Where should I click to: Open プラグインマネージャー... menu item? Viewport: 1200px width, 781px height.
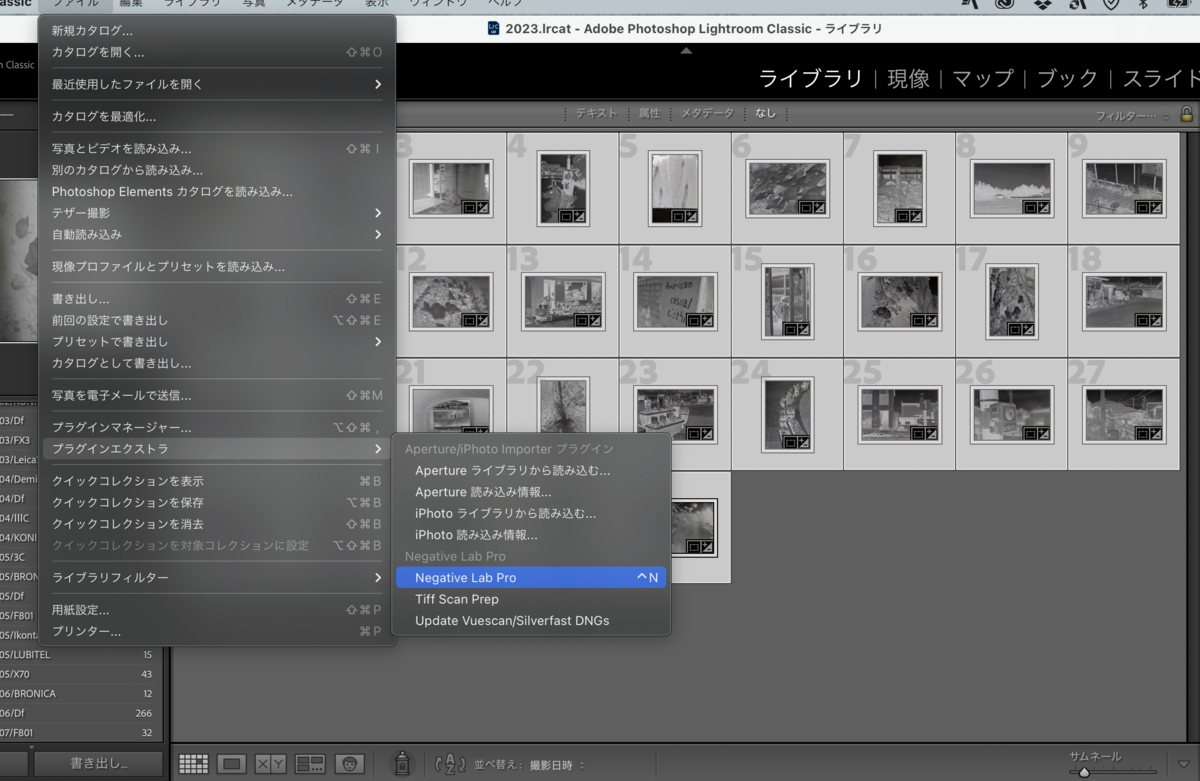pyautogui.click(x=217, y=428)
